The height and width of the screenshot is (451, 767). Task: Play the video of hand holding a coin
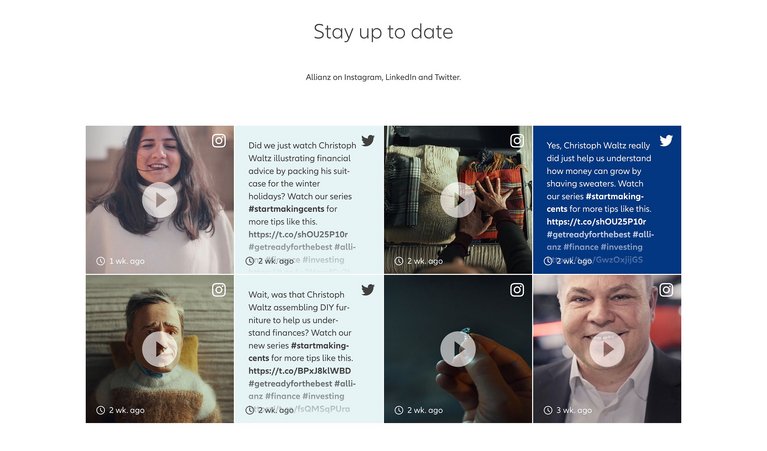tap(458, 349)
